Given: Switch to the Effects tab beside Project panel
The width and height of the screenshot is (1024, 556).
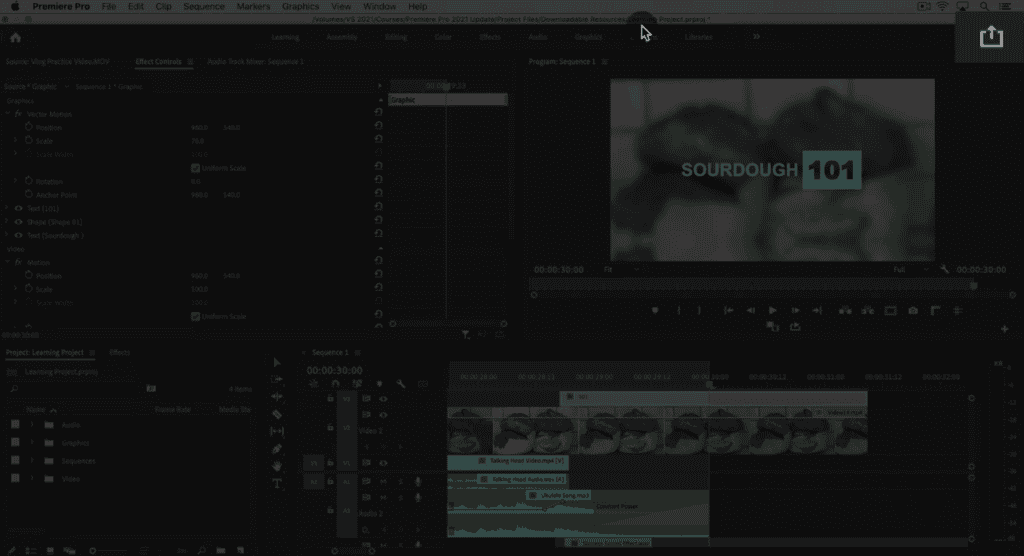Looking at the screenshot, I should tap(119, 352).
